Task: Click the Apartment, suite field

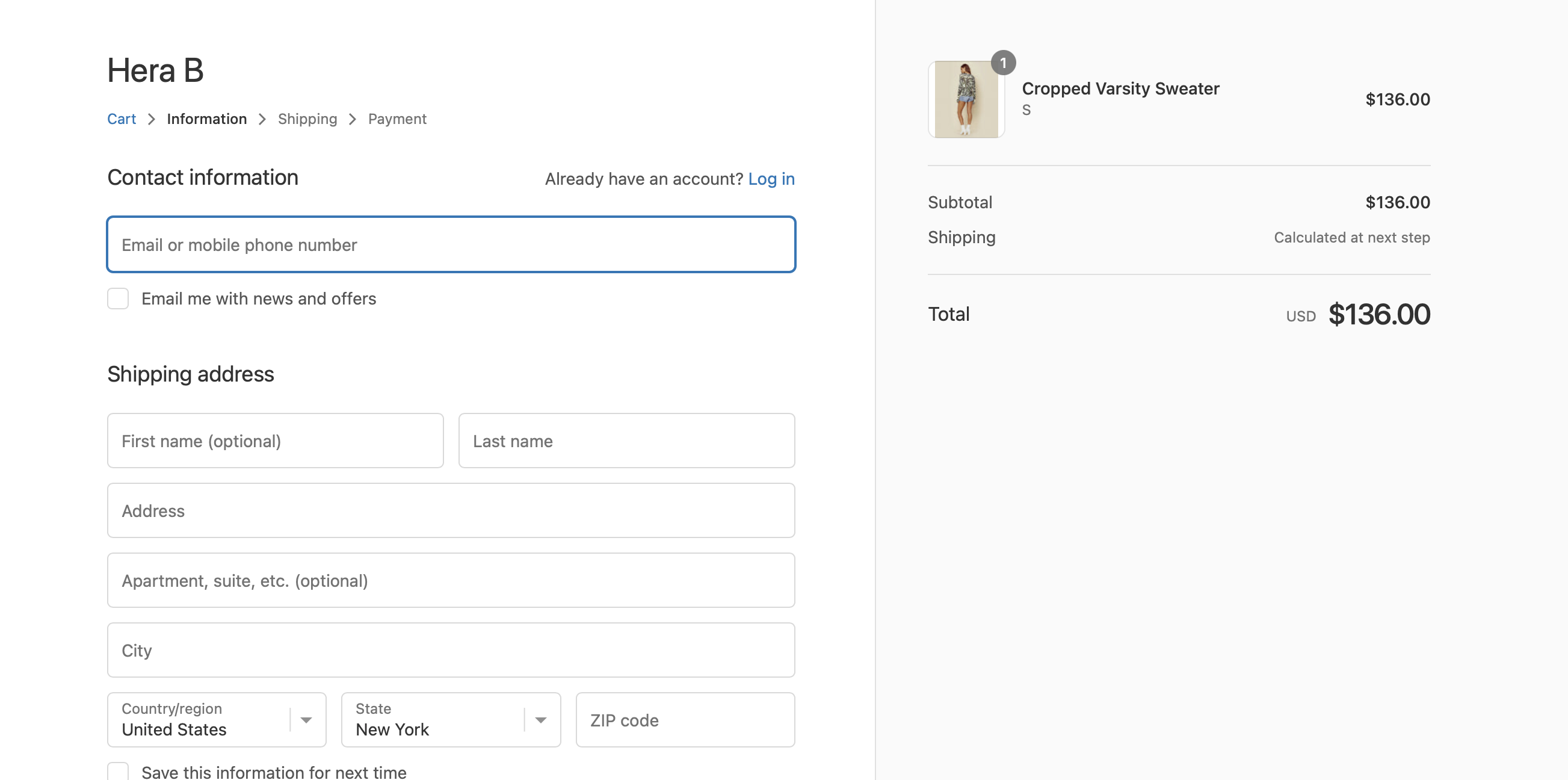Action: [451, 580]
